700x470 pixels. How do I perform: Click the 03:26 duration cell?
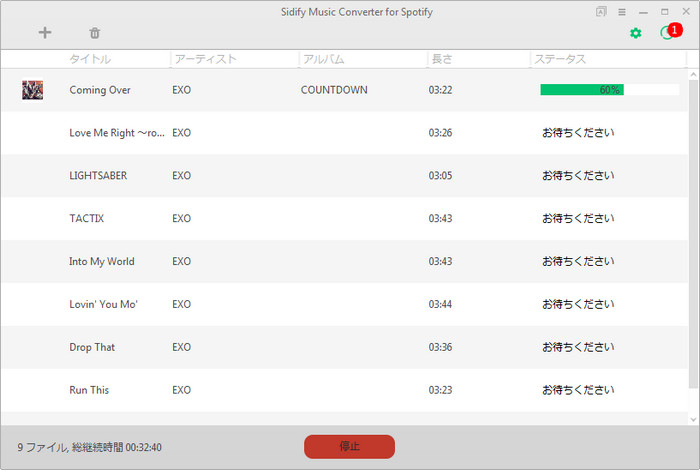coord(440,133)
